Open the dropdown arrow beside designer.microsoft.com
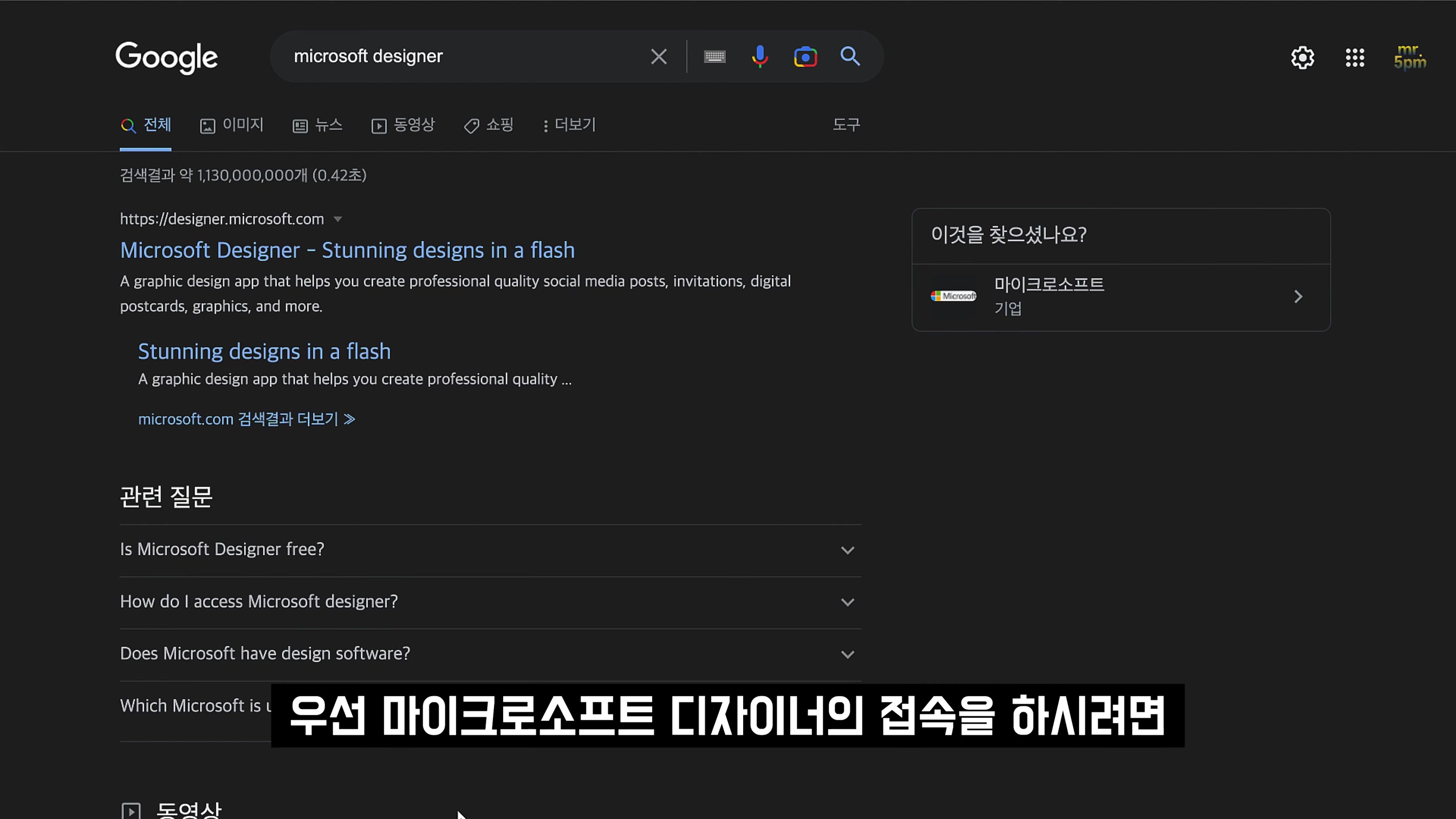Screen dimensions: 1456x819 coord(337,219)
